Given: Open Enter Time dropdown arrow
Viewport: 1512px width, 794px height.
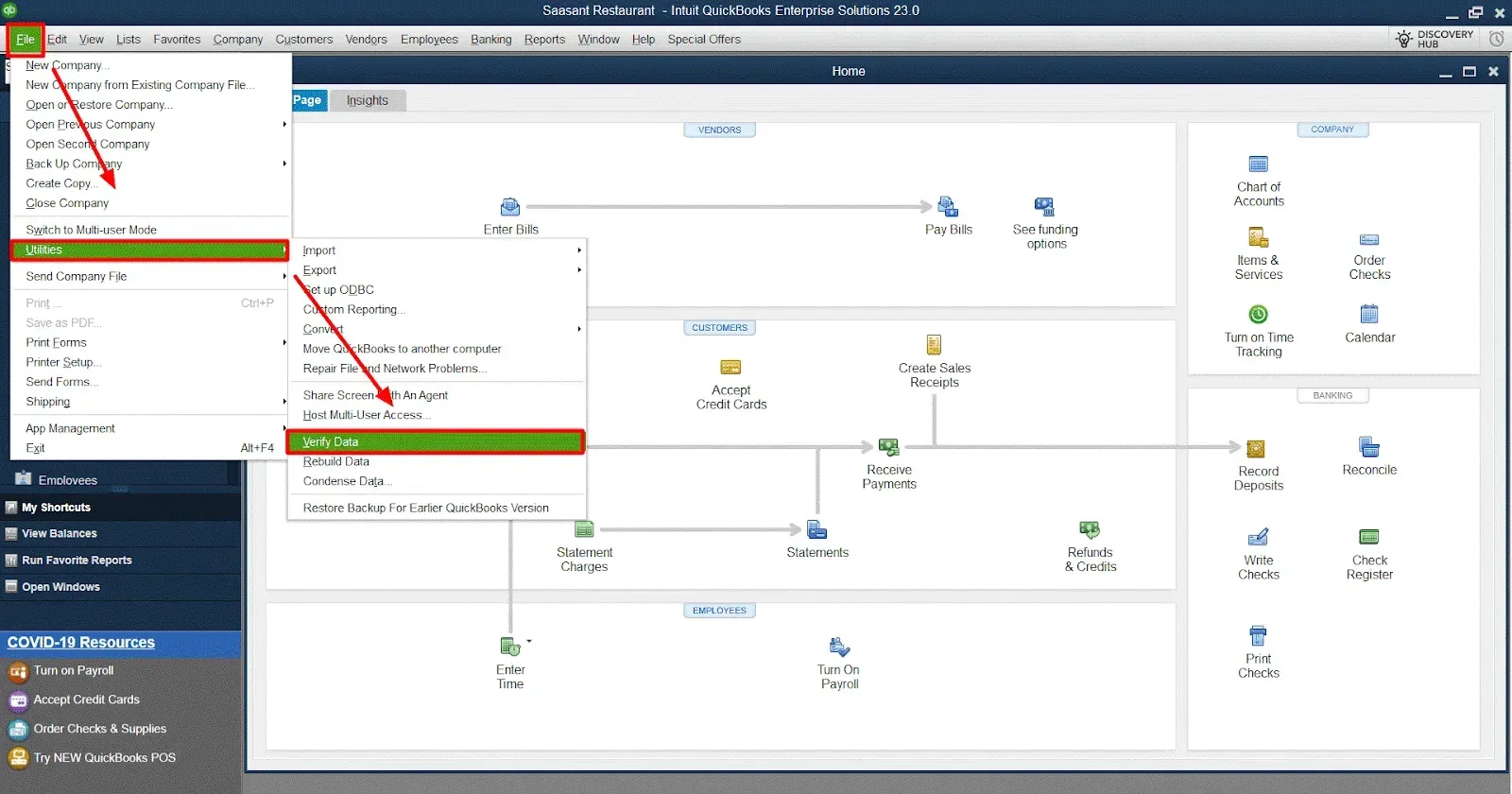Looking at the screenshot, I should click(529, 642).
